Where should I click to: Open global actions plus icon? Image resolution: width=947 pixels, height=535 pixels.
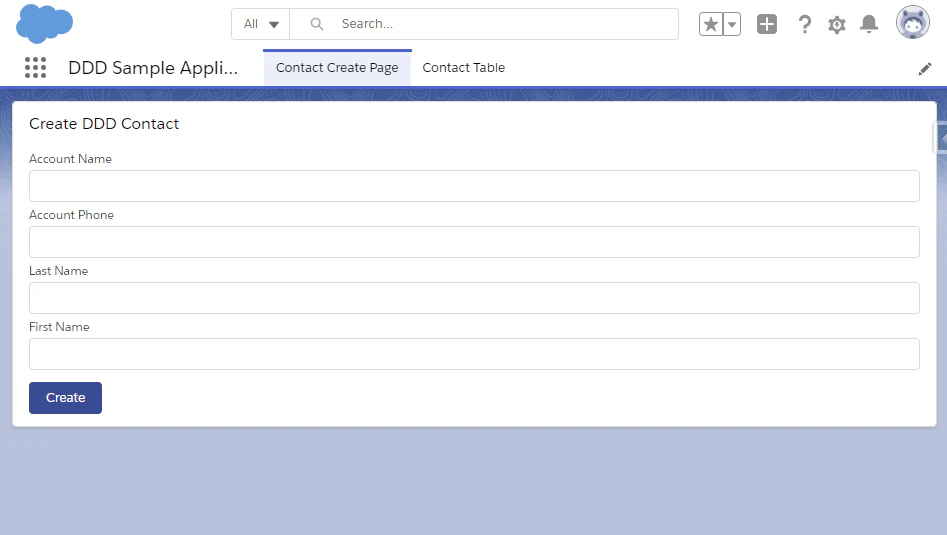(767, 24)
